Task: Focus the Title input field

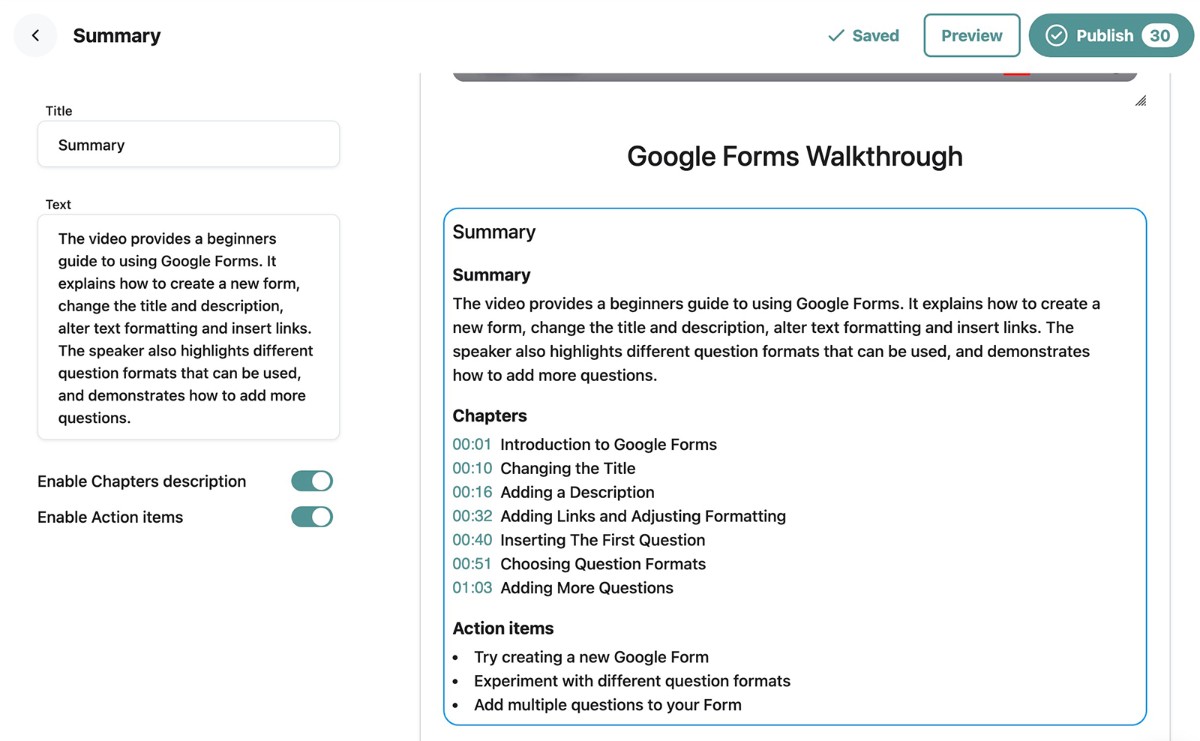Action: point(188,145)
